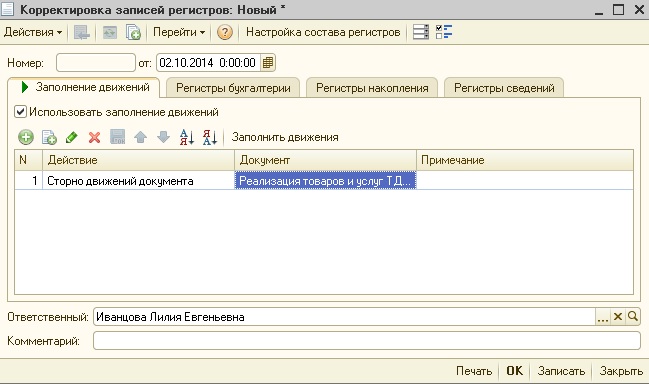The width and height of the screenshot is (649, 384).
Task: Open help via the question mark icon
Action: pos(225,32)
